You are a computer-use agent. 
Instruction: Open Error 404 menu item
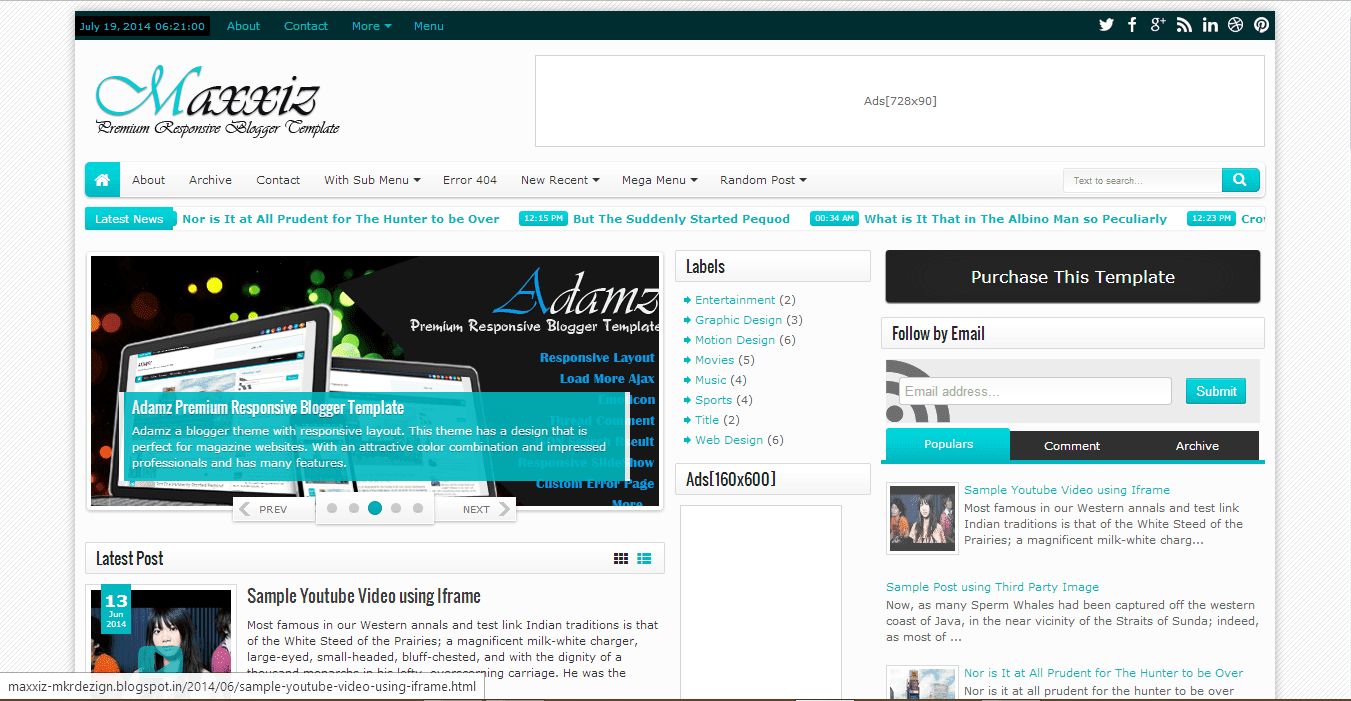pos(470,180)
